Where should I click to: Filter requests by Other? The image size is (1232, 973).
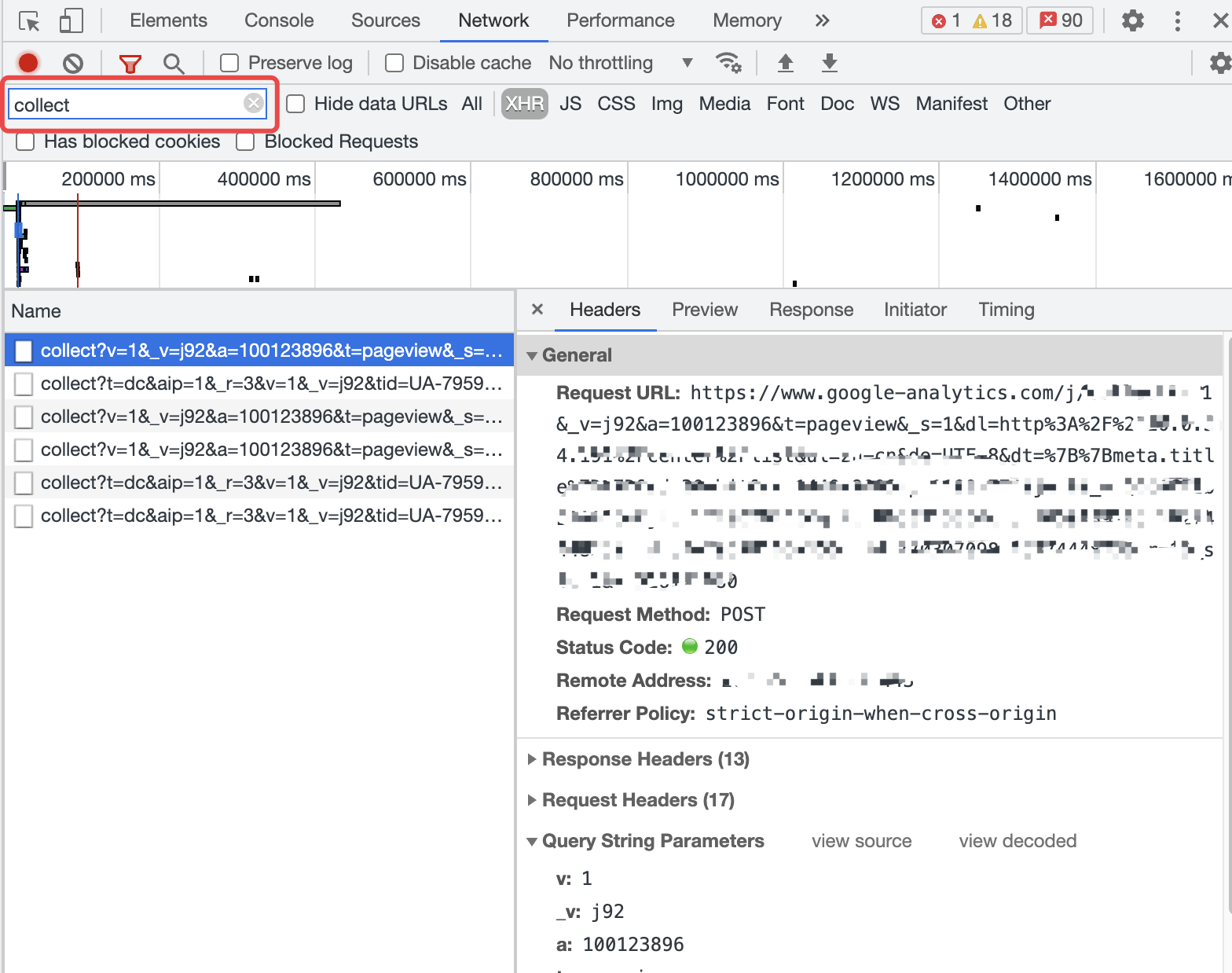point(1027,104)
